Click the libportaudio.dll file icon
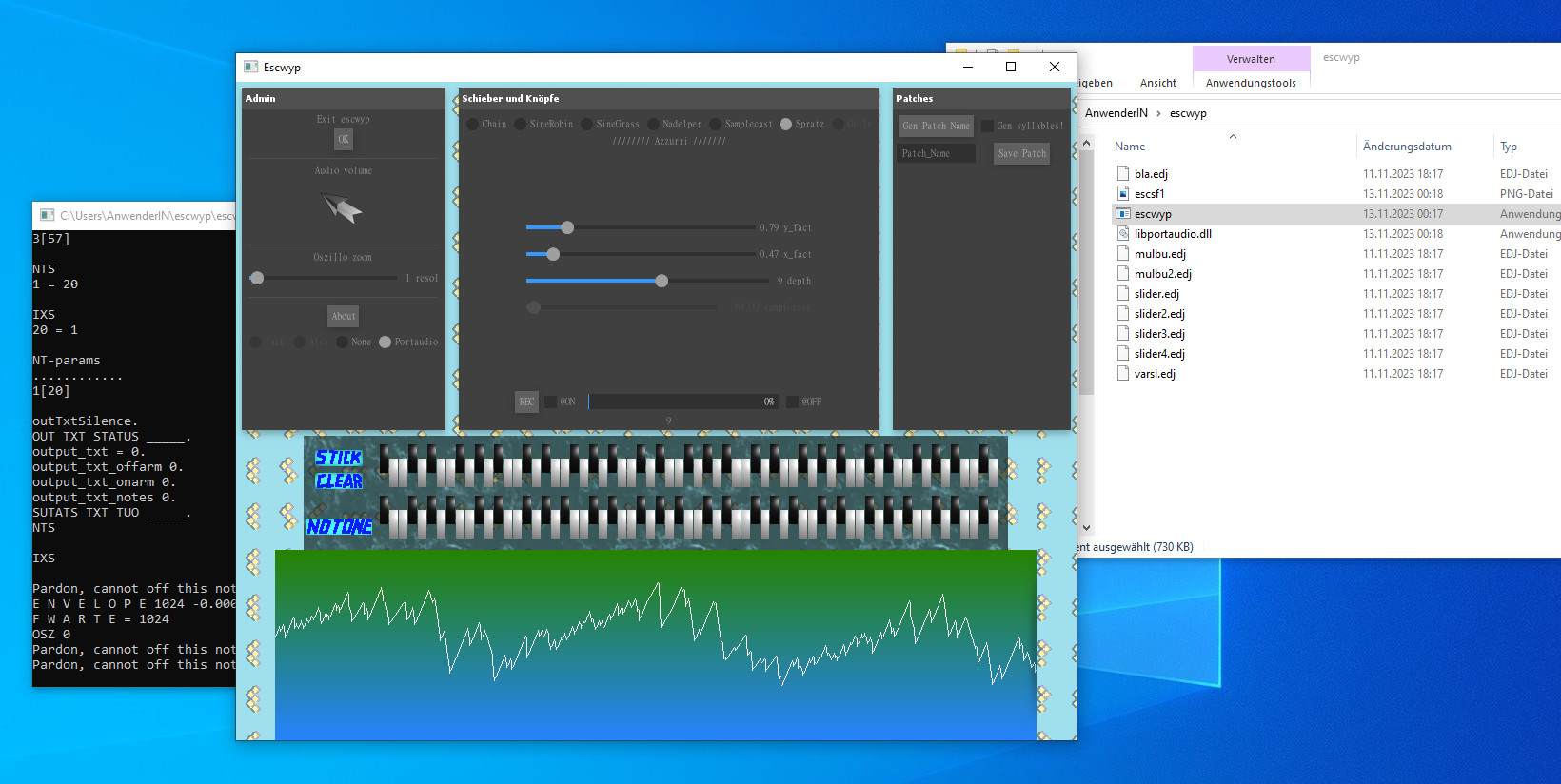Viewport: 1561px width, 784px height. pos(1123,234)
